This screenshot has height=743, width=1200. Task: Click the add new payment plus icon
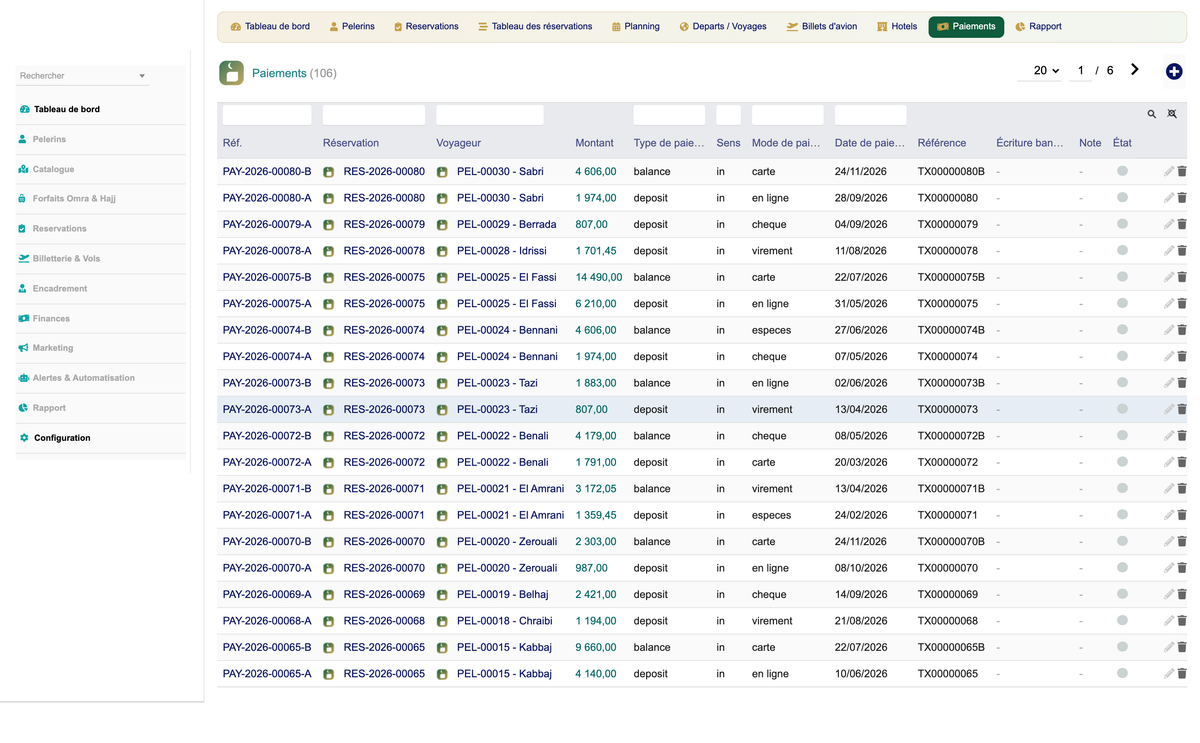(1174, 71)
